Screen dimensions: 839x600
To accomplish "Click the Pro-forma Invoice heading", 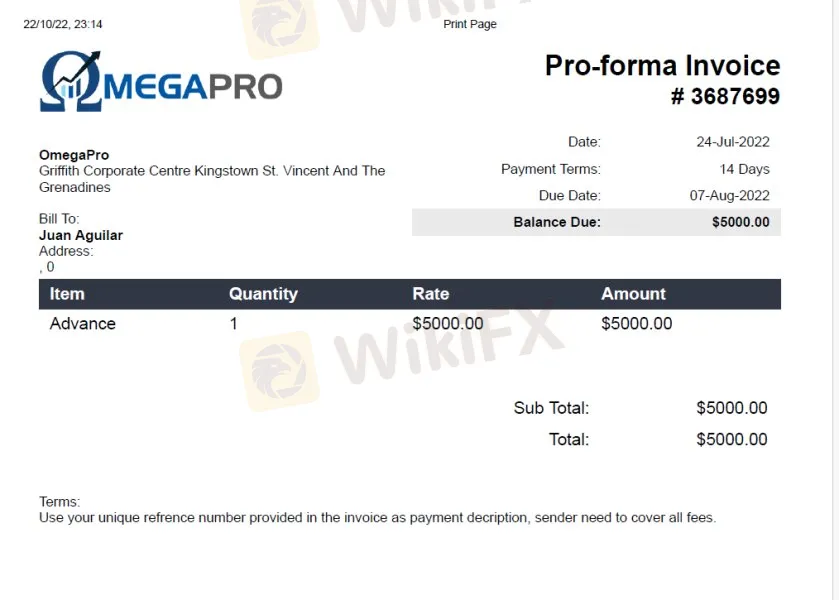I will (x=662, y=66).
